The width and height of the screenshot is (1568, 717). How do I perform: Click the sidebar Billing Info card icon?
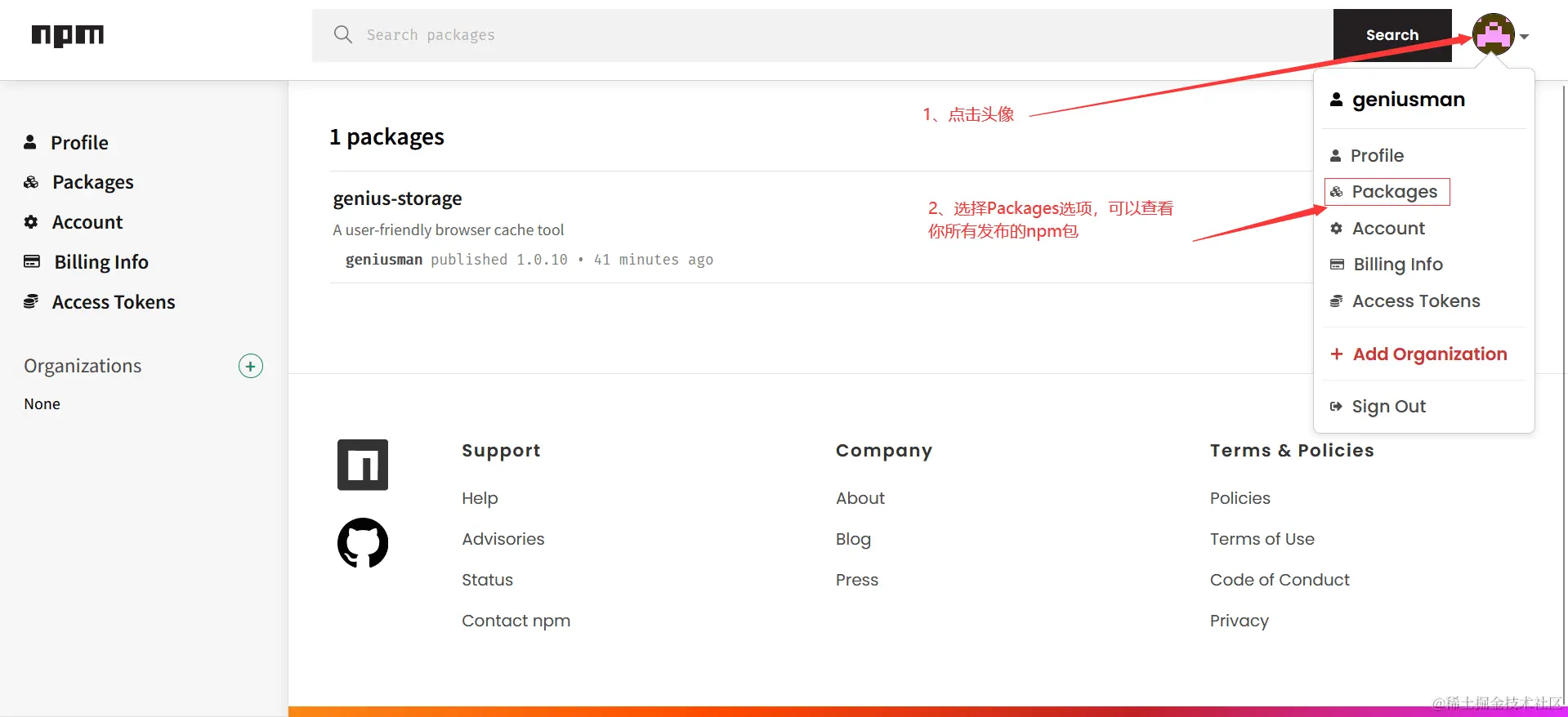[32, 261]
